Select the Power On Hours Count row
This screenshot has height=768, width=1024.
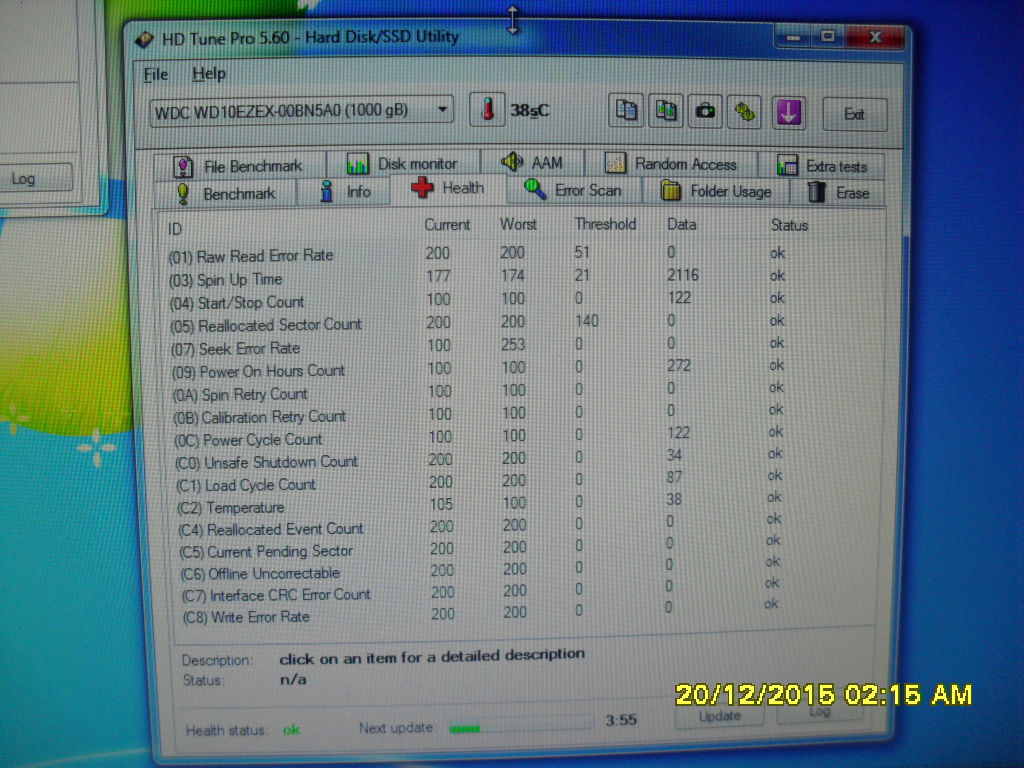[x=477, y=369]
